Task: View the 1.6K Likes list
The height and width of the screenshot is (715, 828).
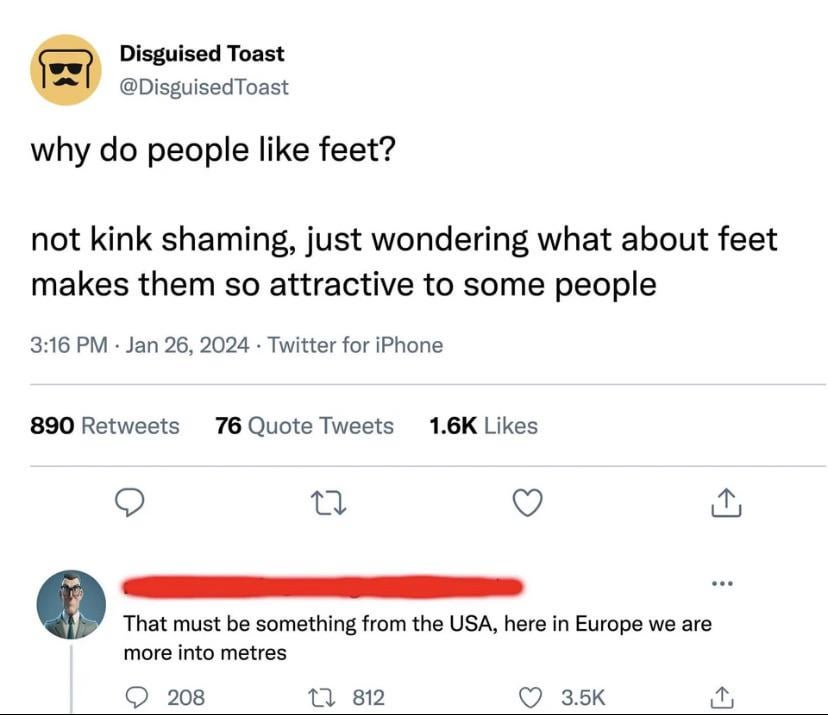Action: click(483, 426)
